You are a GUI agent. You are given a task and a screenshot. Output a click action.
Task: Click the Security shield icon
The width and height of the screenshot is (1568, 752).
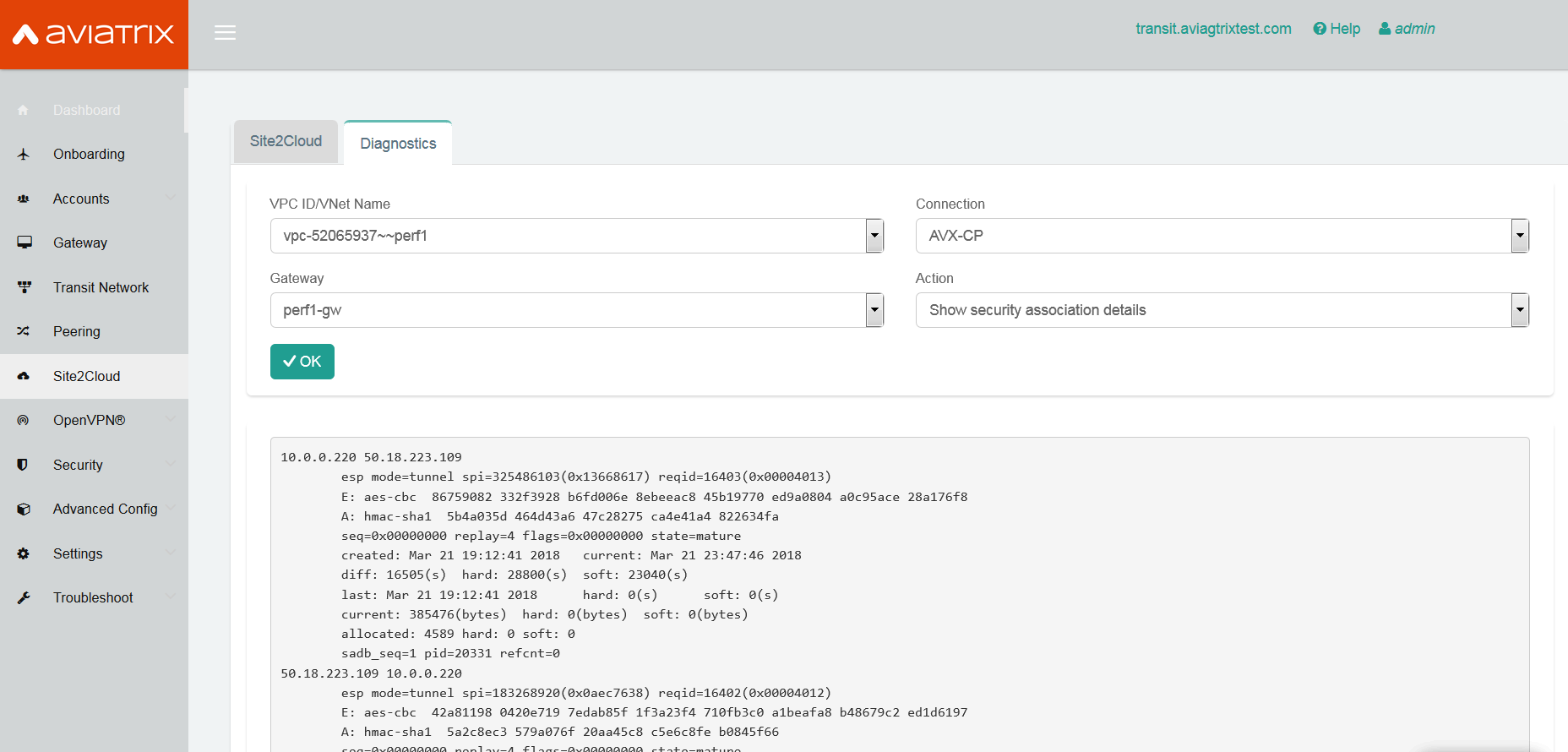click(x=23, y=465)
